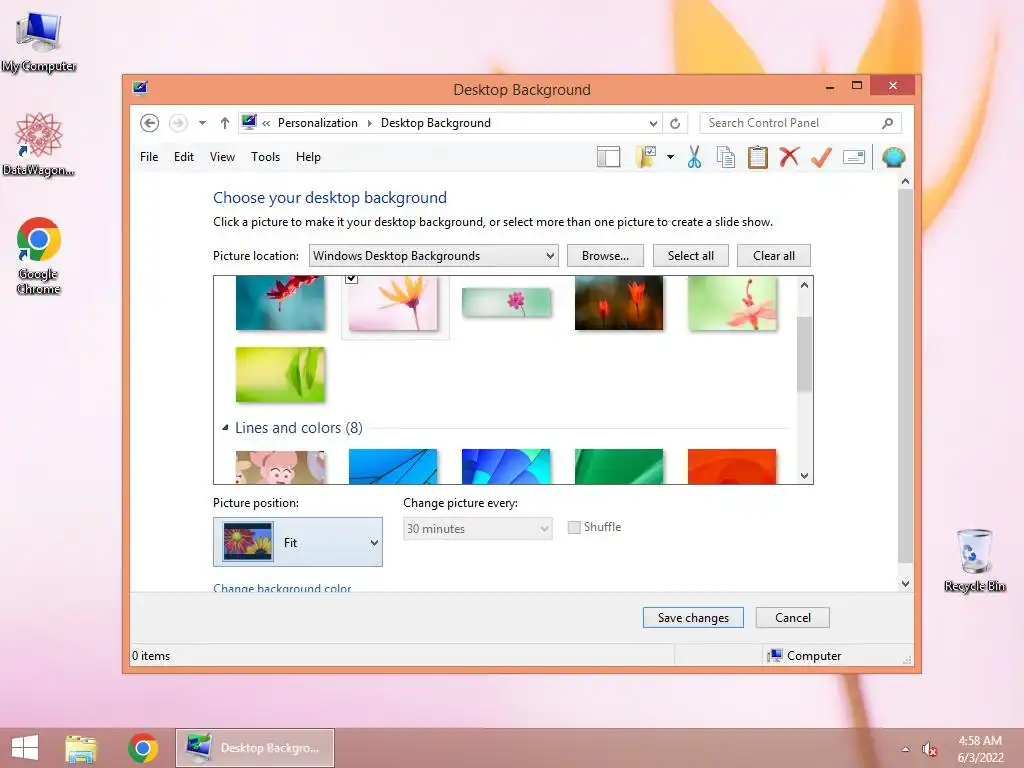Click the folder options toolbar icon

(646, 157)
